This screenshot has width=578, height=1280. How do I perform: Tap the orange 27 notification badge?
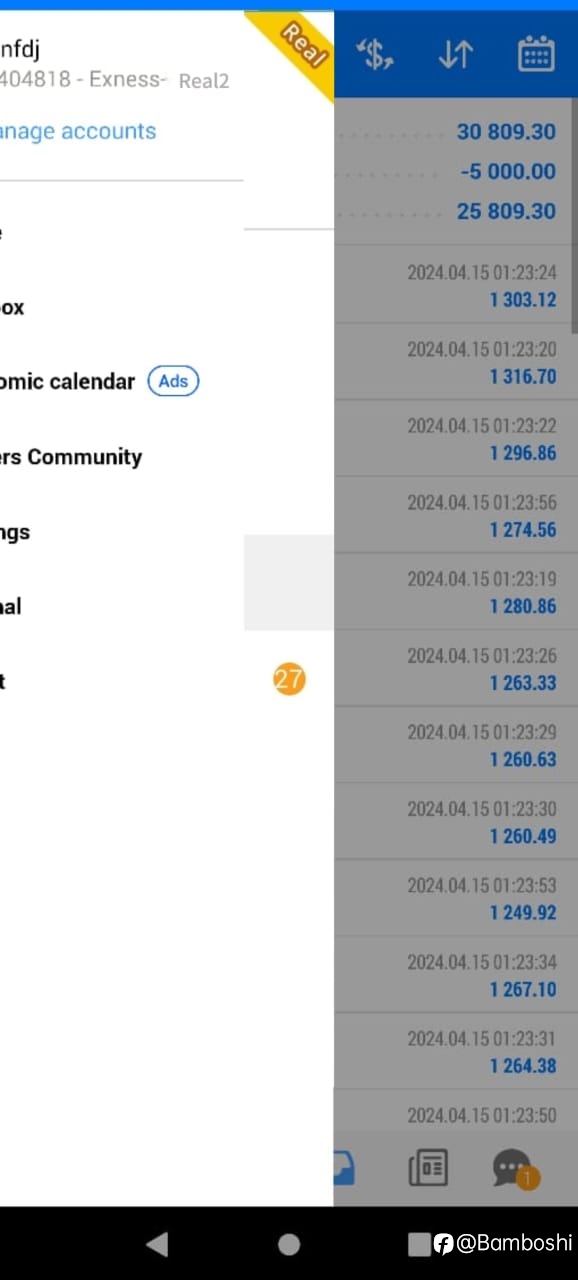pos(289,680)
